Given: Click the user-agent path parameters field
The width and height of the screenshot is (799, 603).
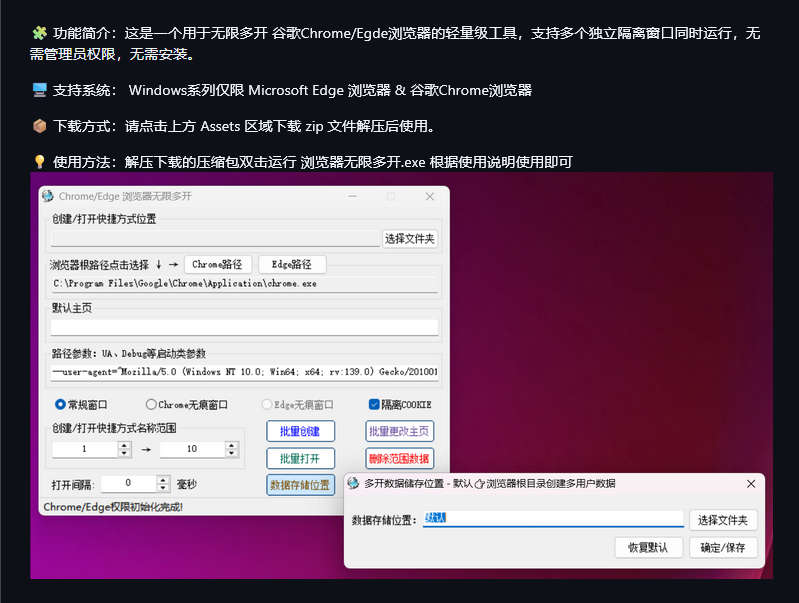Looking at the screenshot, I should [x=245, y=372].
